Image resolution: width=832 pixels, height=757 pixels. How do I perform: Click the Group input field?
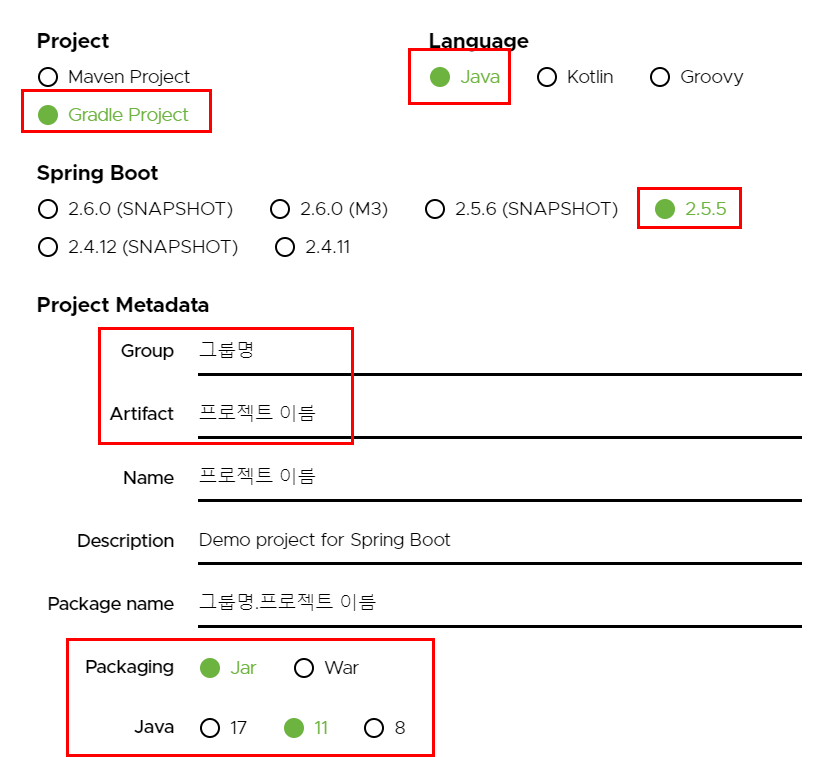point(400,351)
